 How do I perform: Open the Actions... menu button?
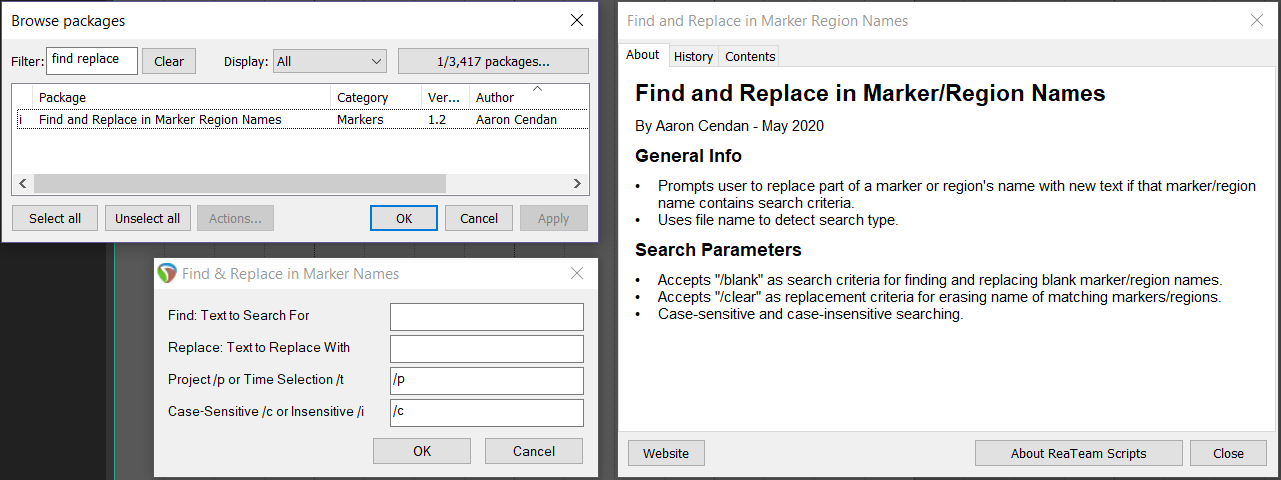[x=236, y=218]
